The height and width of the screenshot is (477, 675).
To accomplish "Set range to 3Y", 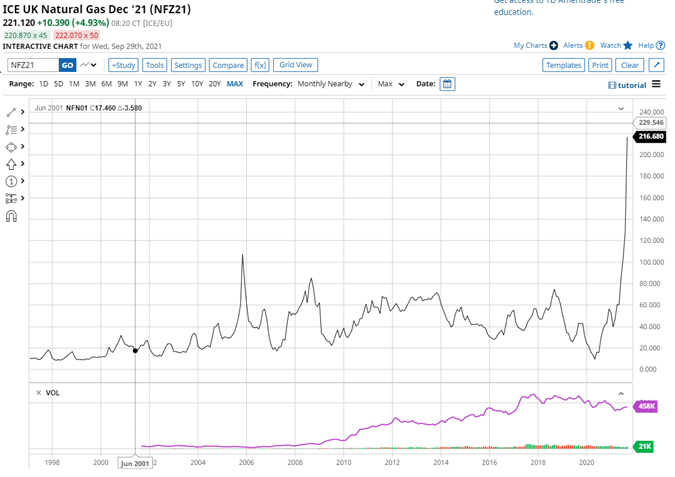I will point(167,84).
